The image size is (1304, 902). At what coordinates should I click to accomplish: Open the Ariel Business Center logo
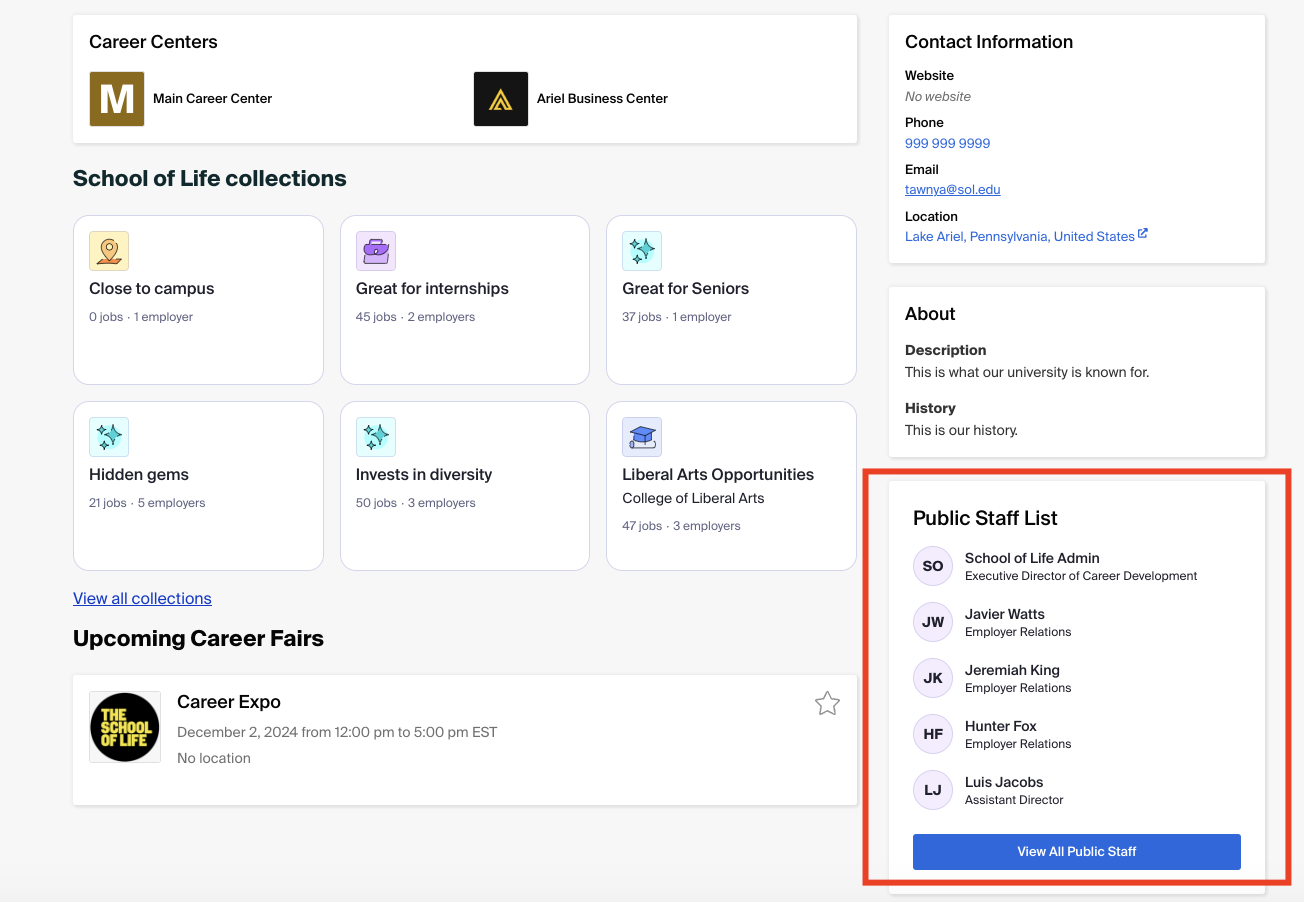click(501, 99)
